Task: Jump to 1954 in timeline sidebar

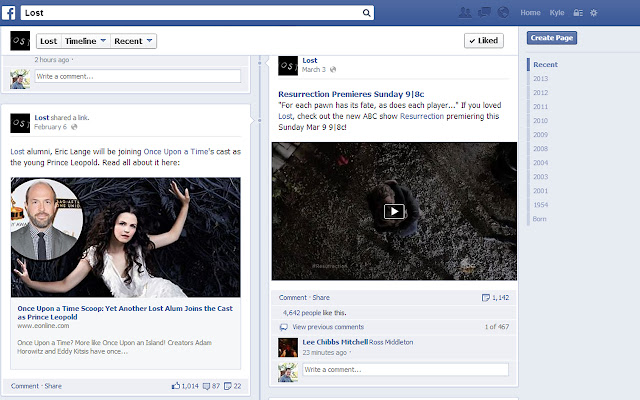Action: tap(540, 205)
